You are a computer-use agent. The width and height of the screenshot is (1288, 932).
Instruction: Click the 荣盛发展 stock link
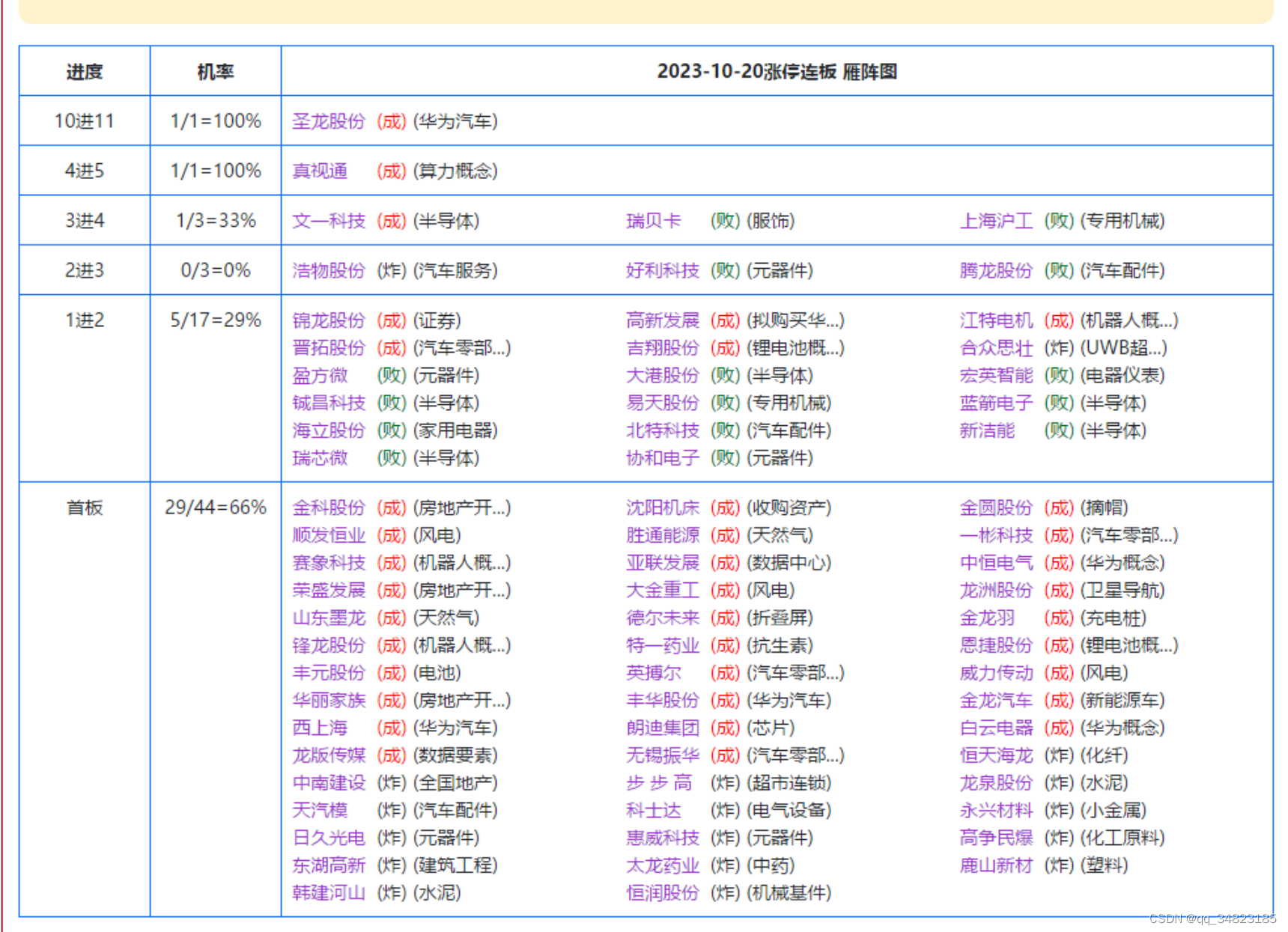click(x=329, y=591)
